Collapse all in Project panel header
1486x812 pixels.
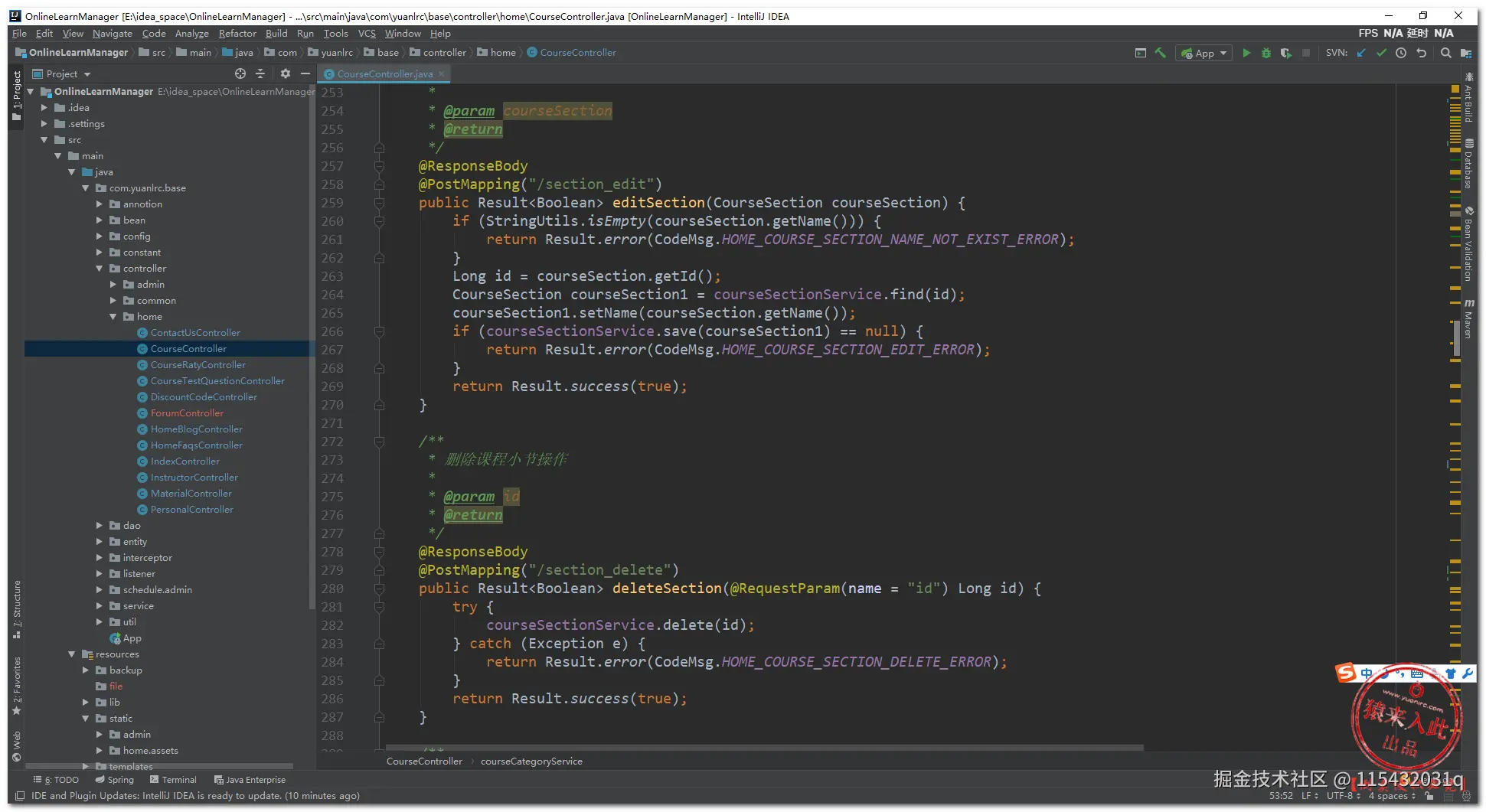click(x=260, y=73)
